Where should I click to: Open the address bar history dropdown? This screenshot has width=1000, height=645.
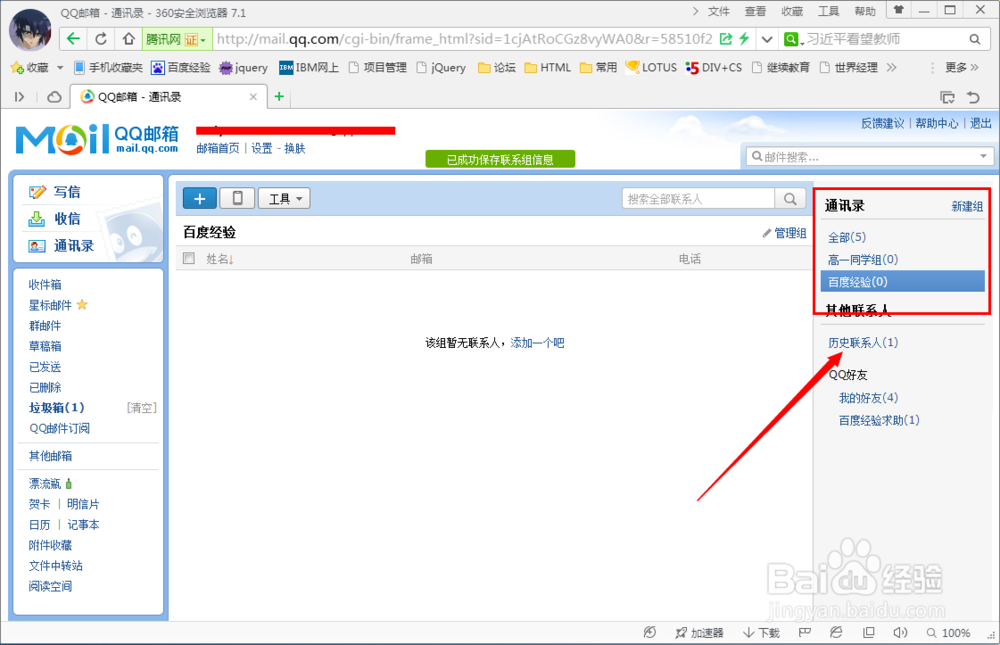[767, 40]
